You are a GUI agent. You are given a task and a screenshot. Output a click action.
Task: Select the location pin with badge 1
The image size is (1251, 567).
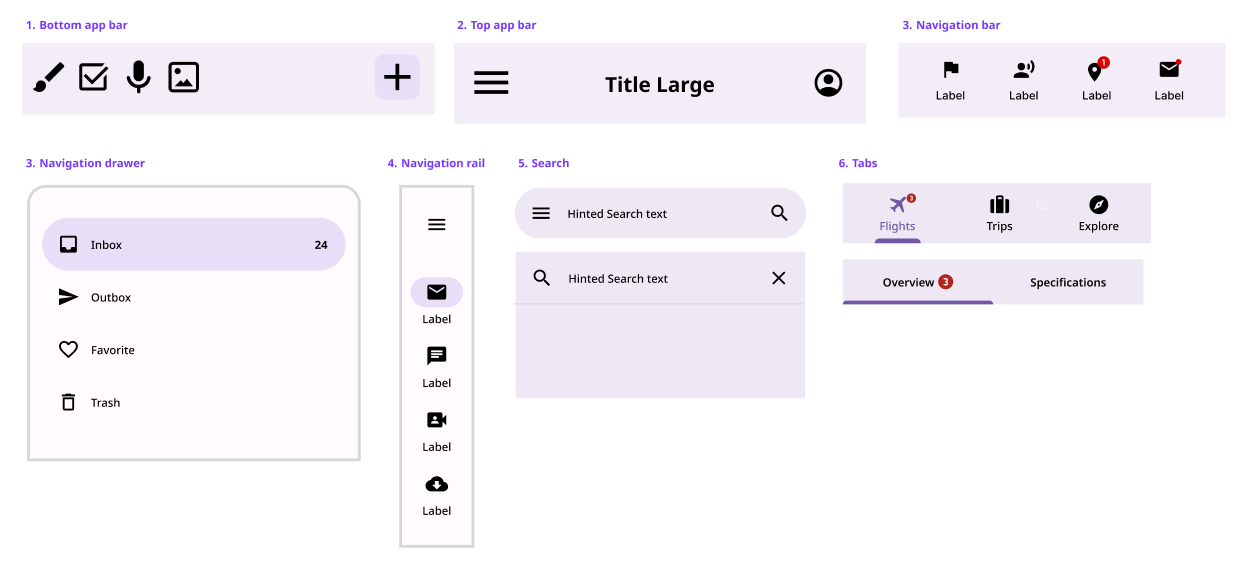click(x=1097, y=80)
